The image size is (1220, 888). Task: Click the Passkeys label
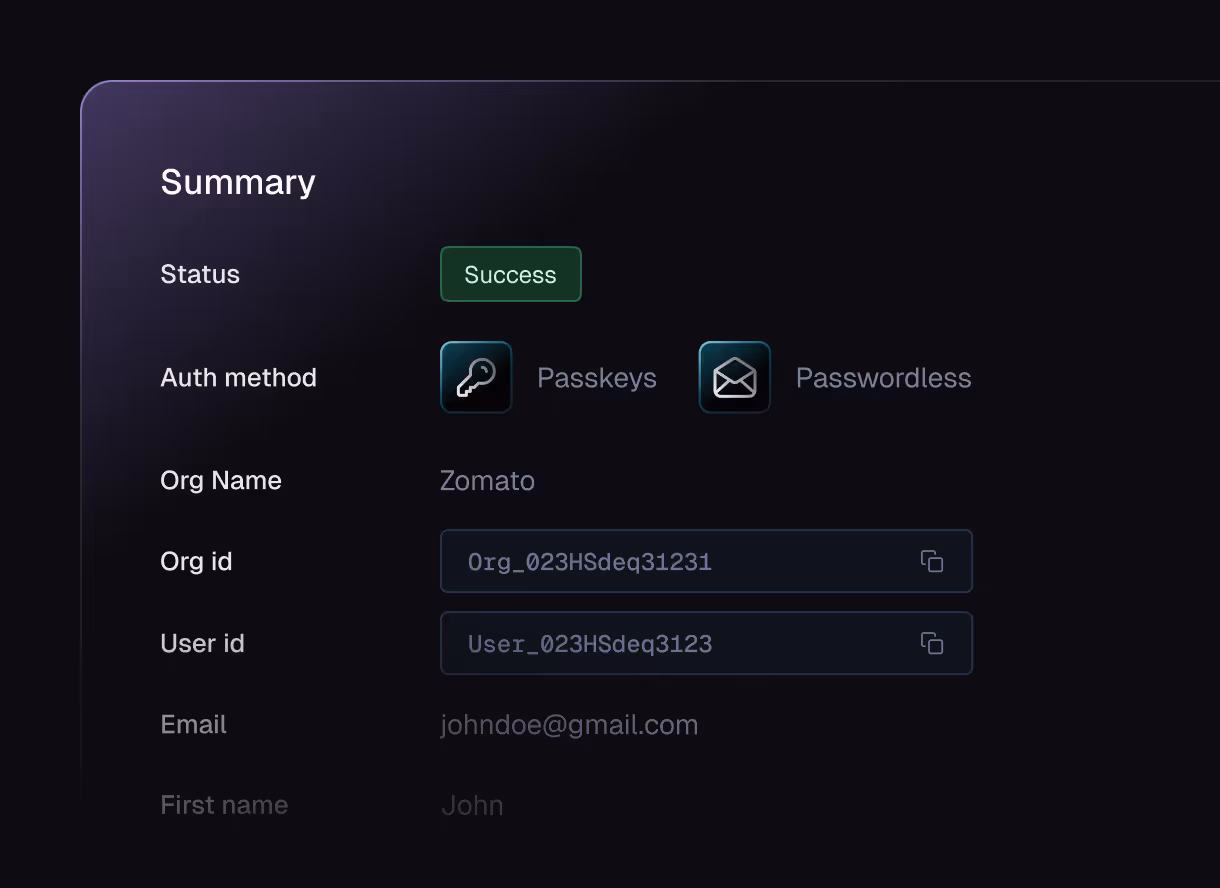pos(597,378)
